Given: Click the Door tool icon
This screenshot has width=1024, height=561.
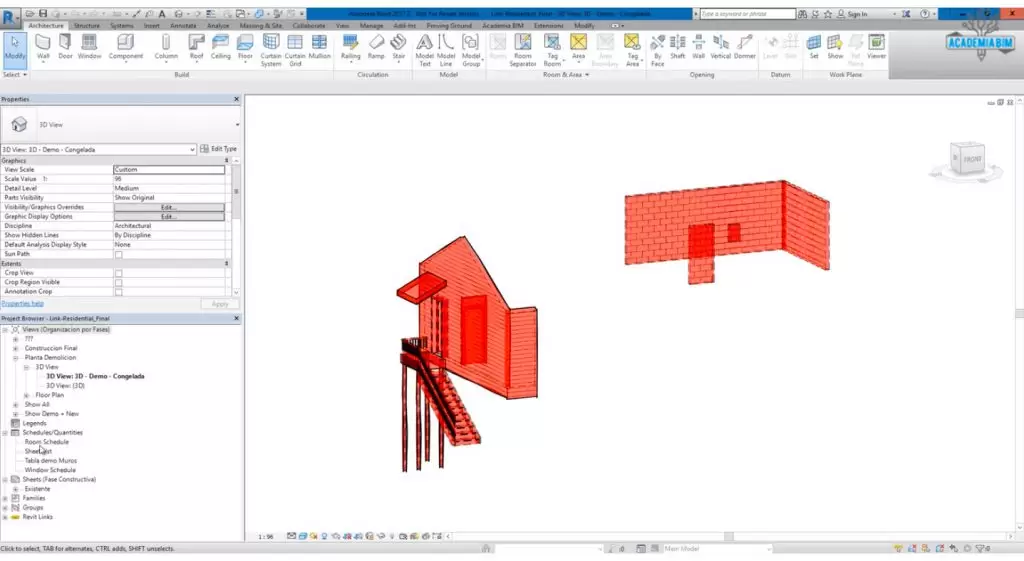Looking at the screenshot, I should 65,45.
